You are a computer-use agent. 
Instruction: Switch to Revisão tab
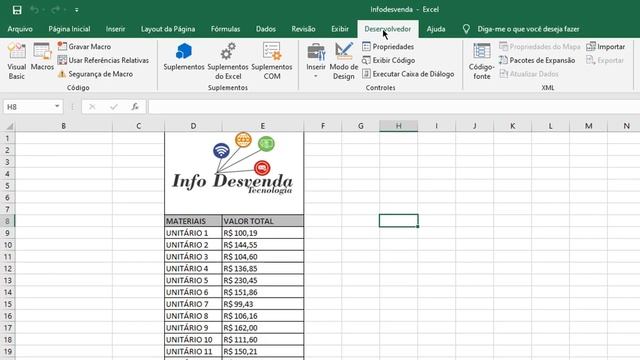303,29
